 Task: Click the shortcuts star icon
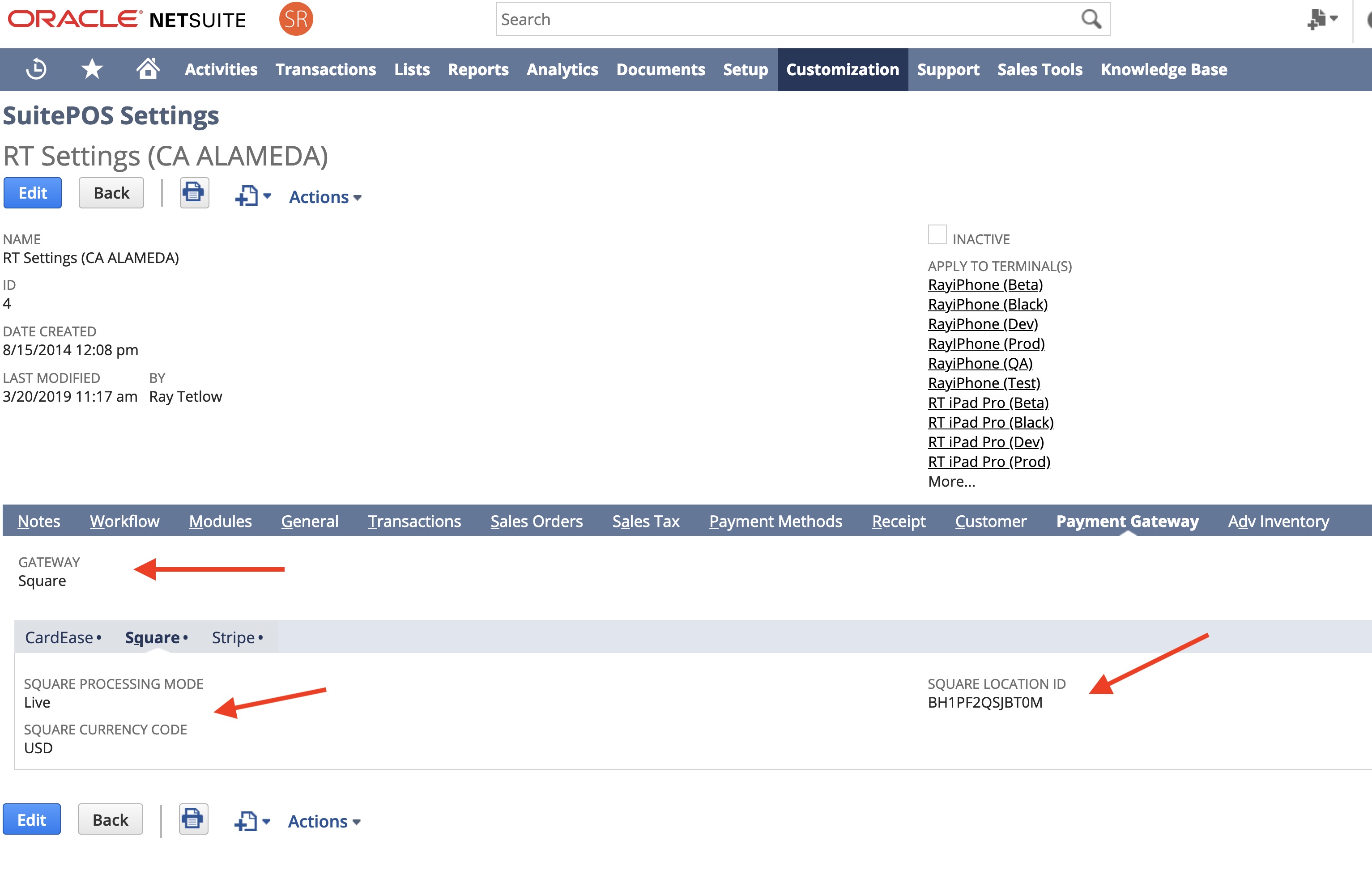point(92,69)
